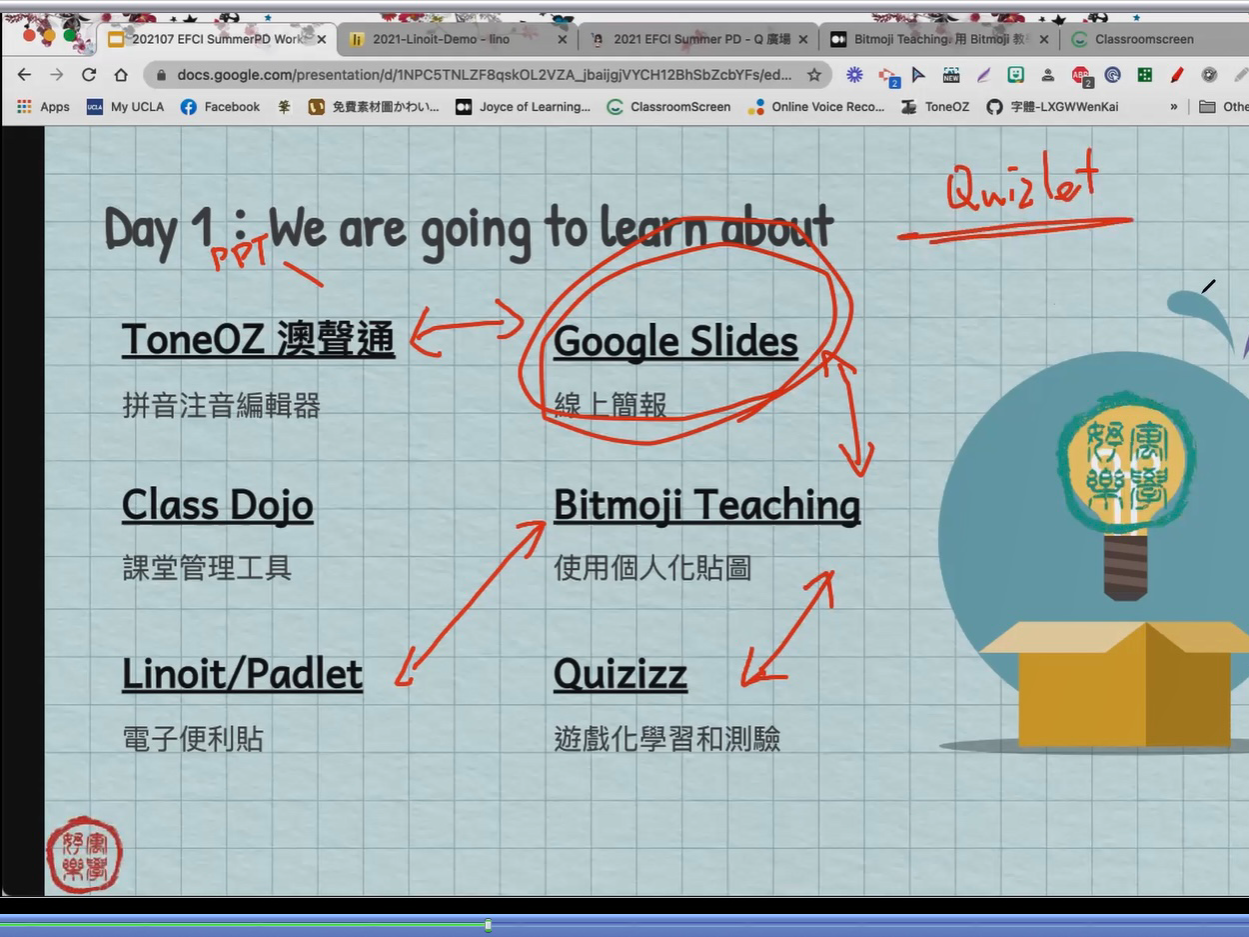Click the browser back arrow
1249x937 pixels.
pyautogui.click(x=24, y=75)
